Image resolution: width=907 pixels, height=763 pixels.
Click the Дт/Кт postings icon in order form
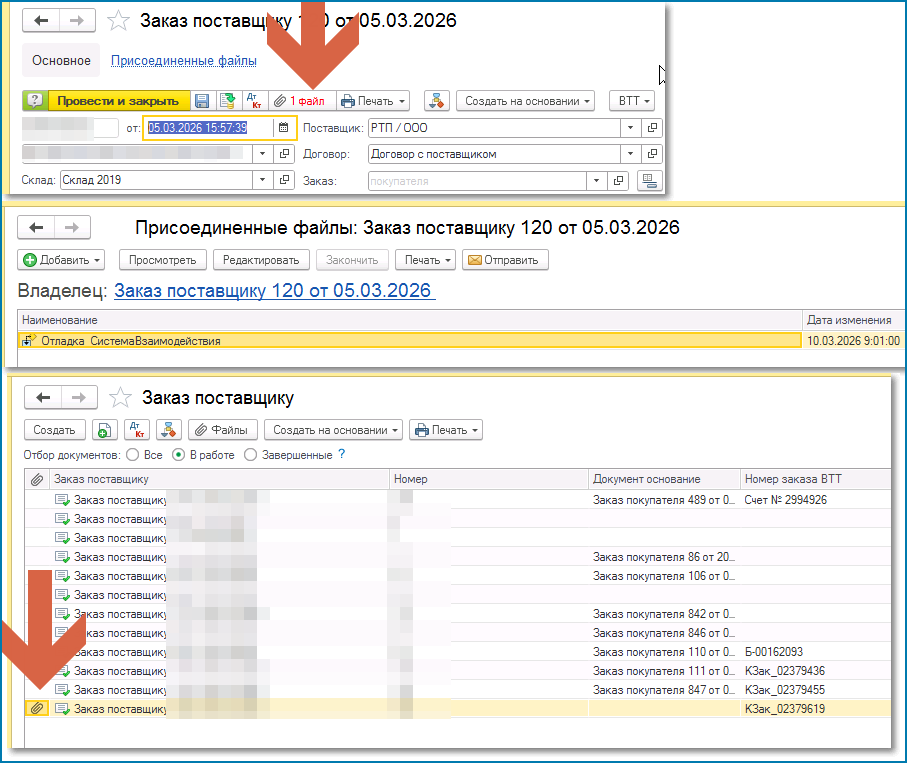pyautogui.click(x=253, y=101)
